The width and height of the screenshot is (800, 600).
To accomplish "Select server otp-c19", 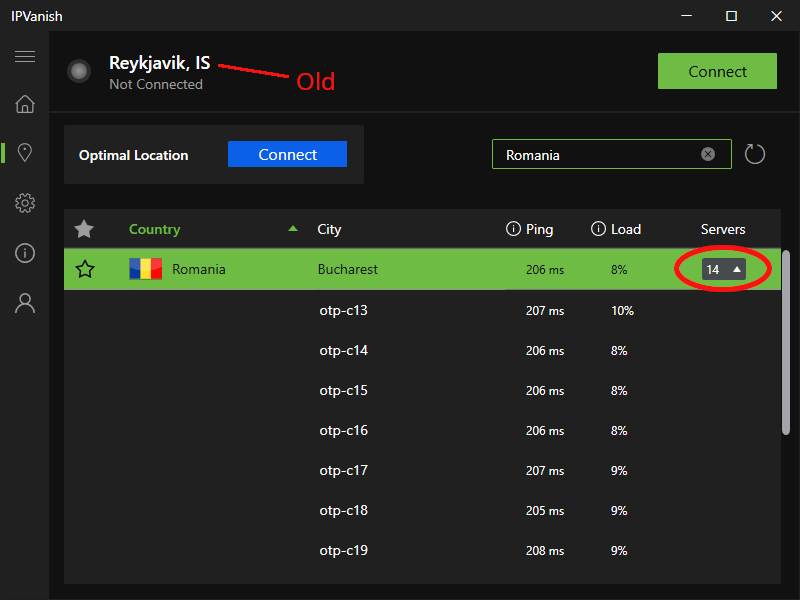I will pyautogui.click(x=343, y=551).
